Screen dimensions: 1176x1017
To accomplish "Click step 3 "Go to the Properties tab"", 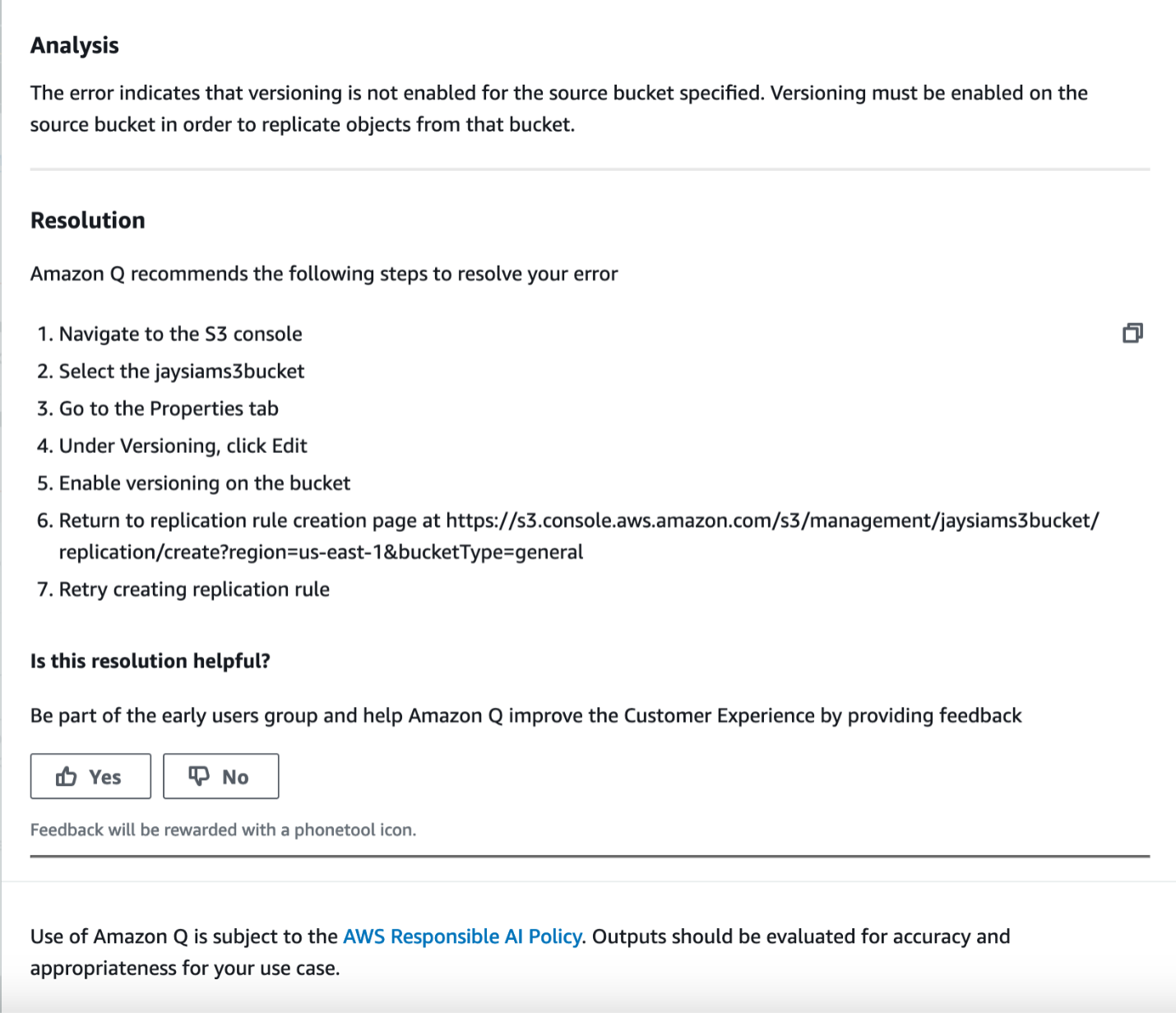I will click(167, 408).
